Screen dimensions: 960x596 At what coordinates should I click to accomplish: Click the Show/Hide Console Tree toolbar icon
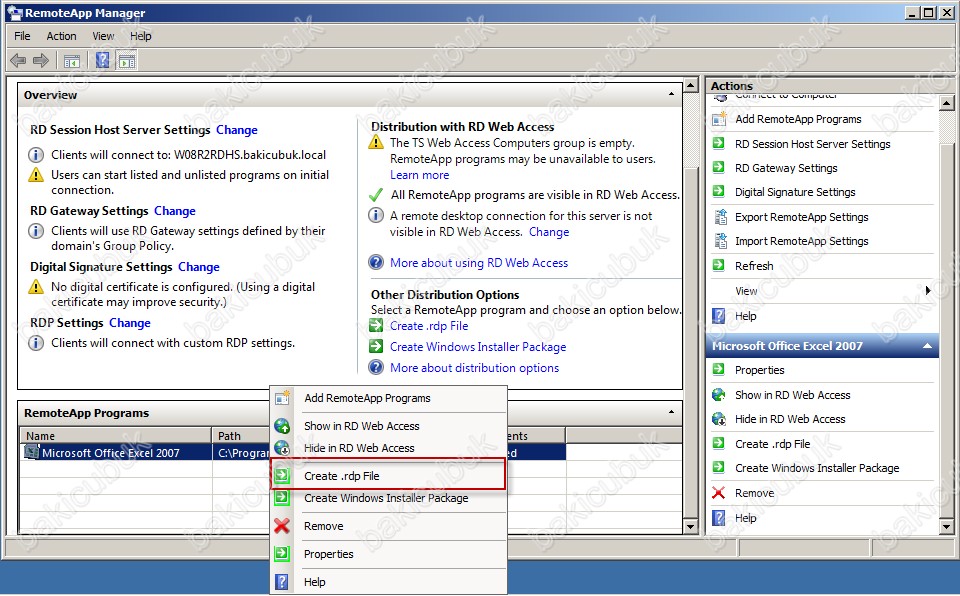point(72,61)
